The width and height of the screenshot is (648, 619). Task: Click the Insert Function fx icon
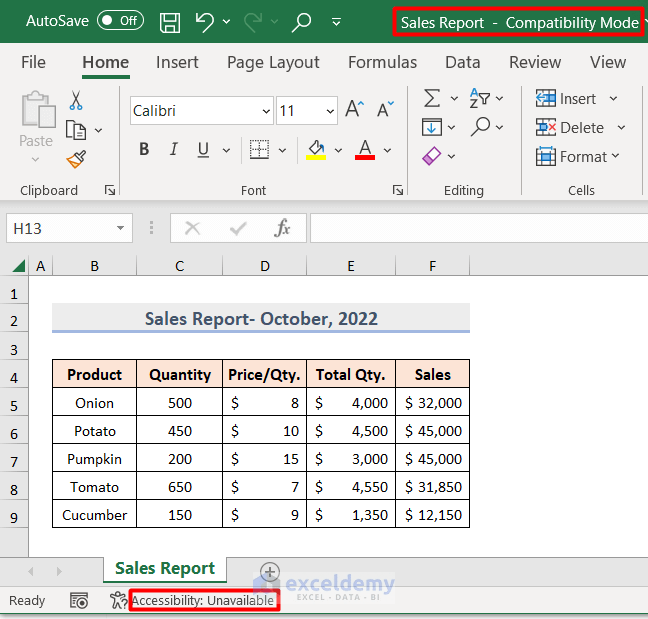[282, 228]
